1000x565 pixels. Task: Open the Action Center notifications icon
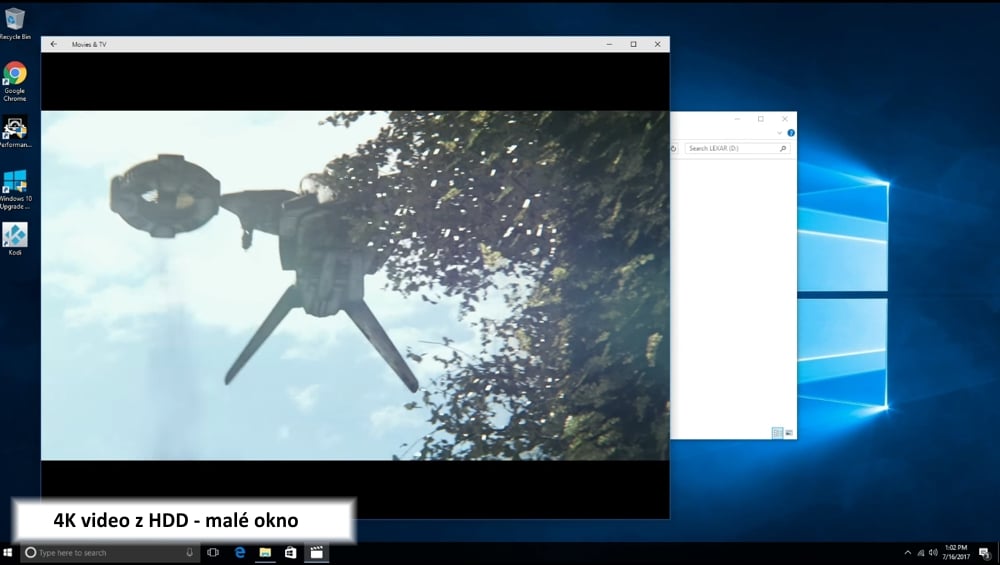(x=984, y=552)
